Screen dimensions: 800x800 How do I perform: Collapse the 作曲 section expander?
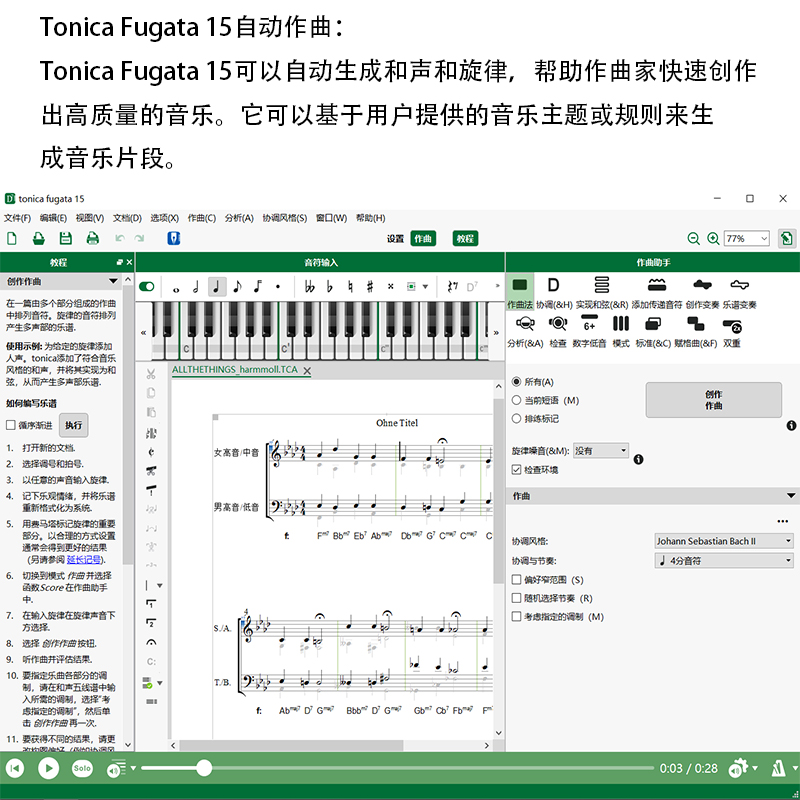pos(791,495)
